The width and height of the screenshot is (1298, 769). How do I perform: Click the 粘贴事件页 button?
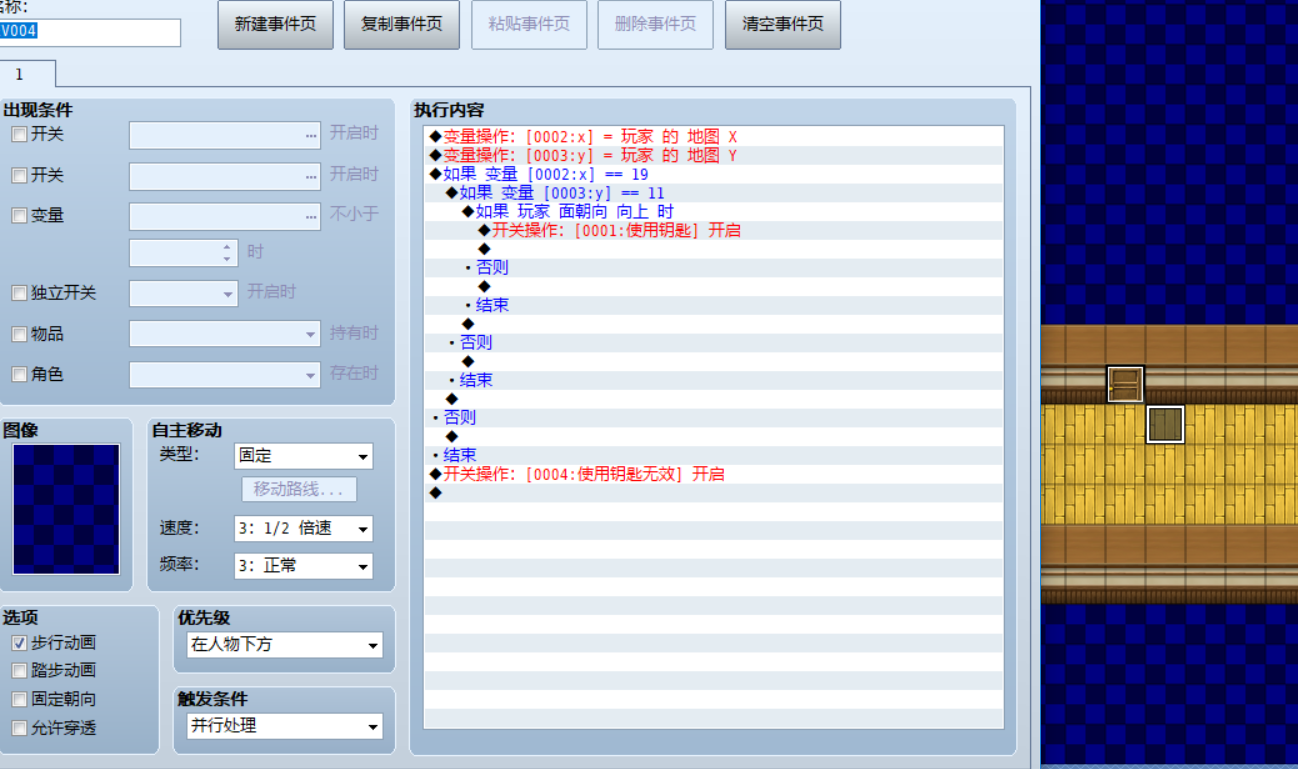coord(529,24)
